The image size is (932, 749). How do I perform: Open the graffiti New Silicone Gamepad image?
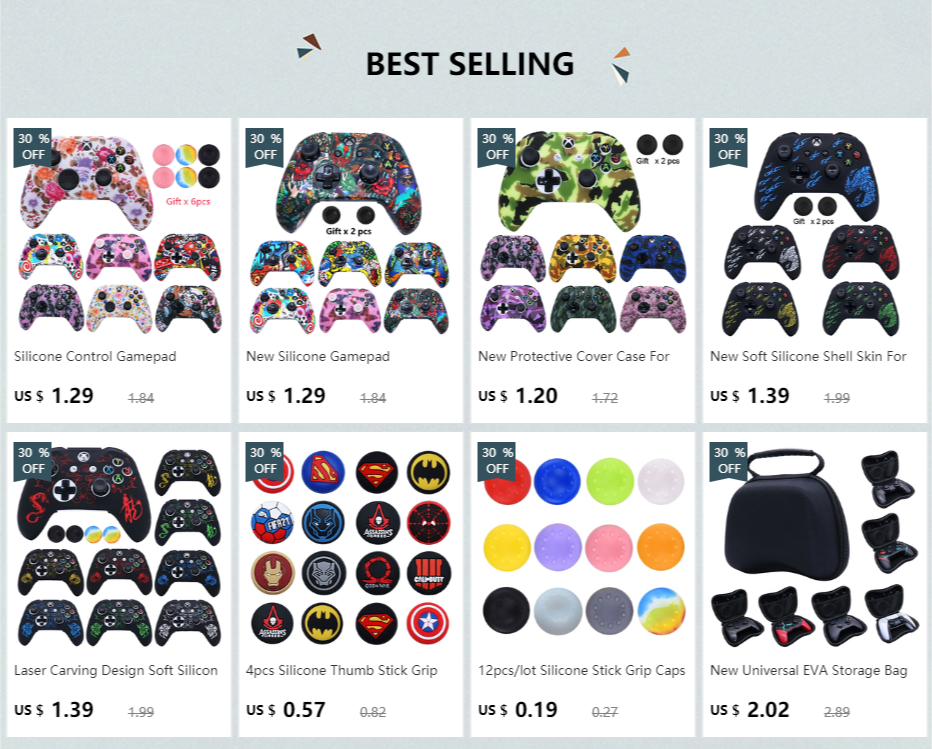[x=351, y=231]
